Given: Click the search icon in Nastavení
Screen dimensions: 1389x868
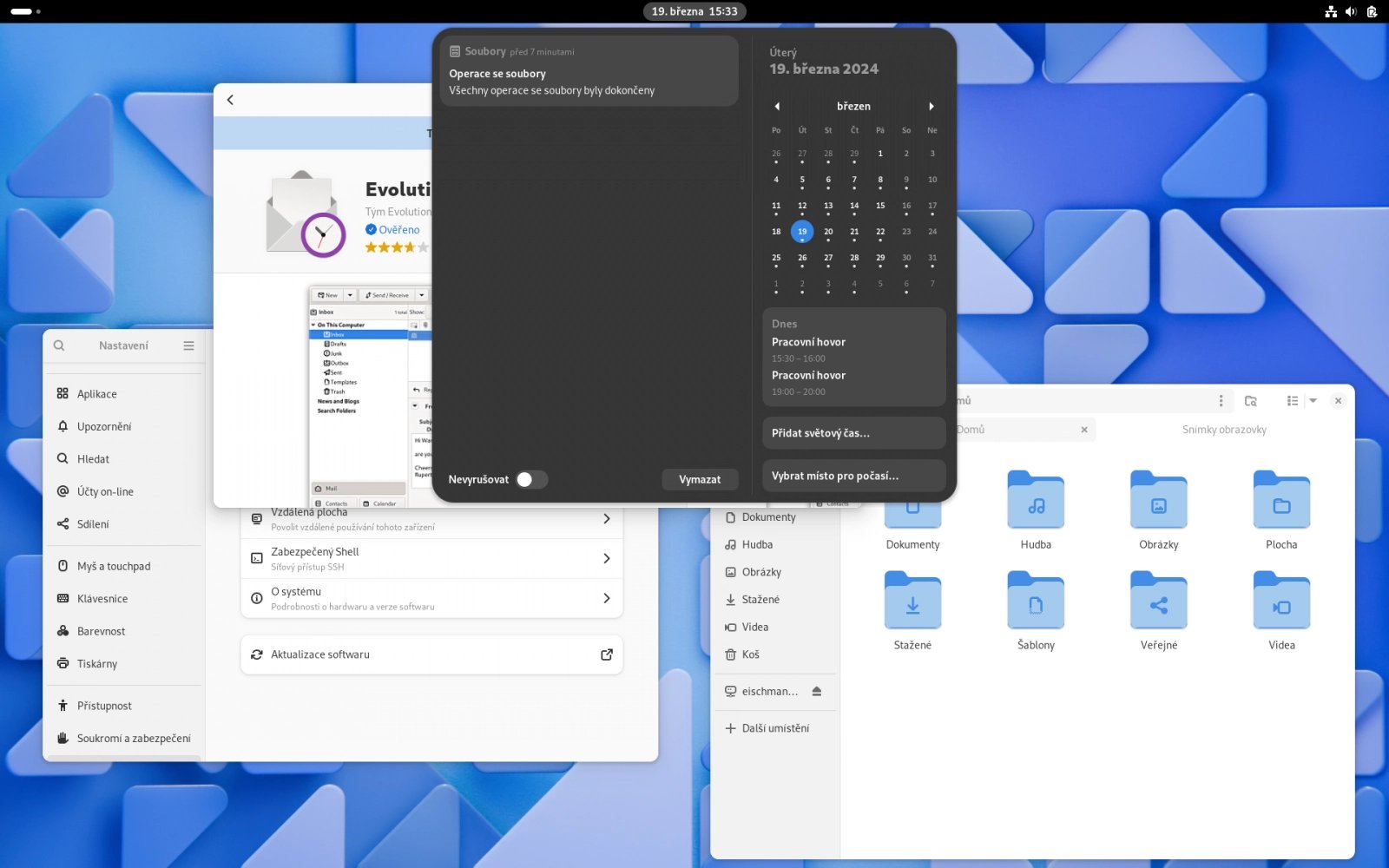Looking at the screenshot, I should pos(59,345).
